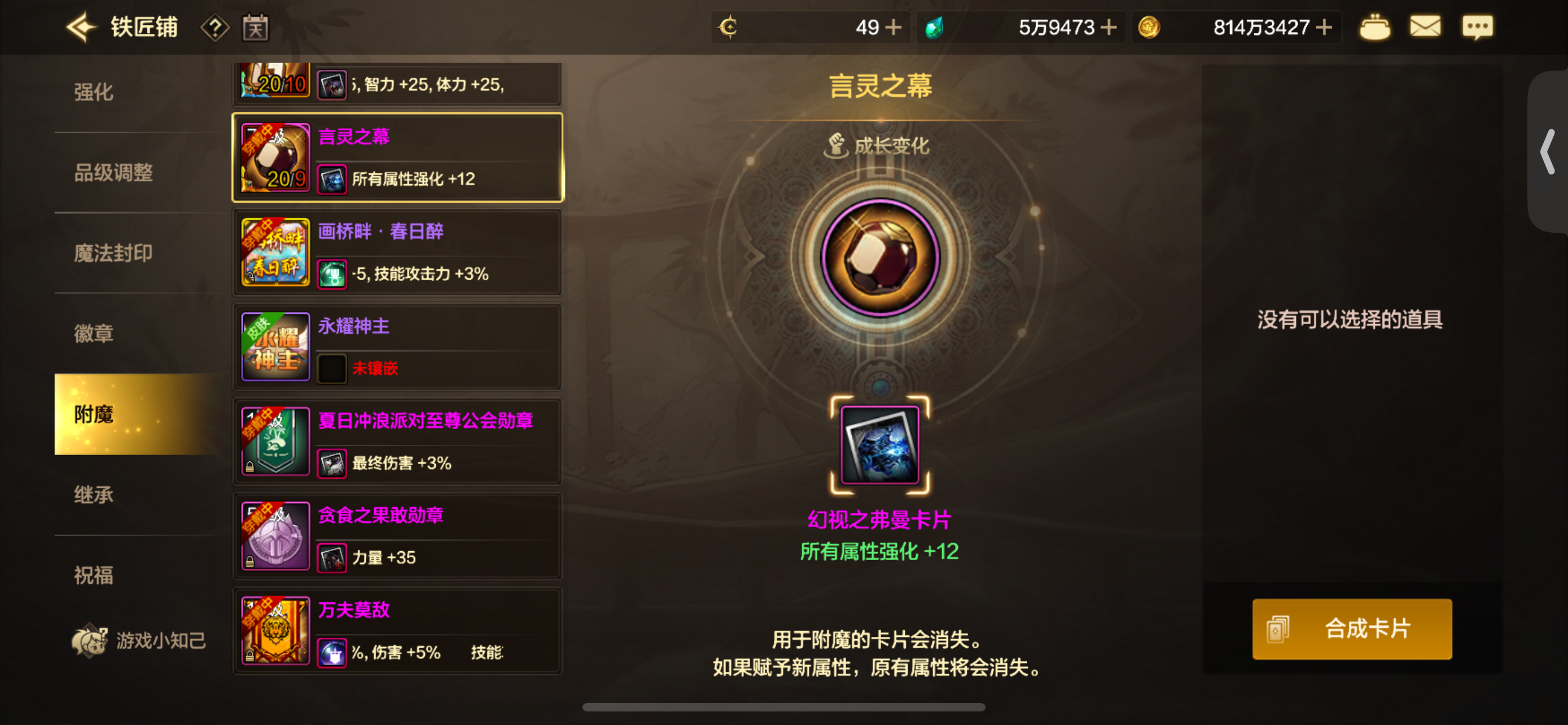
Task: Add more gold coins with plus
Action: [1323, 28]
